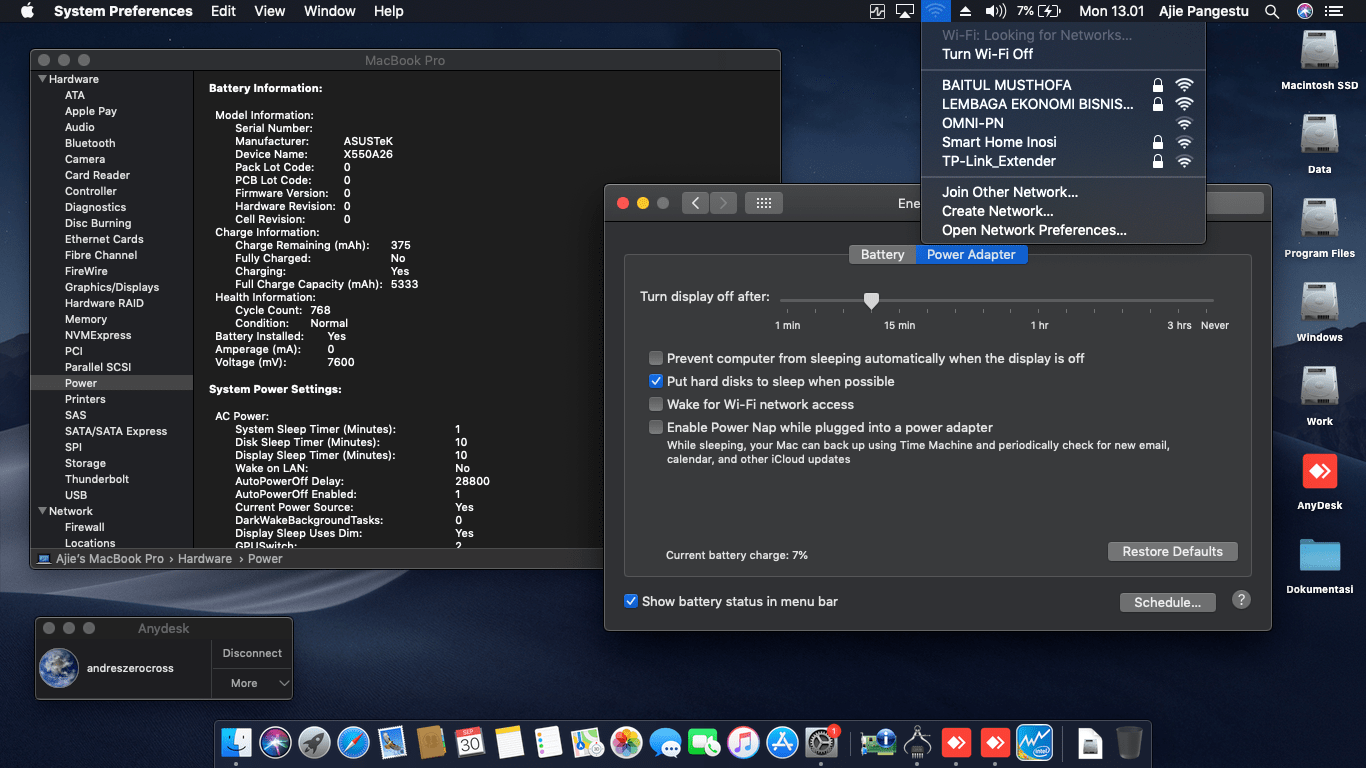Open Finder from the dock
1366x768 pixels.
pos(236,742)
